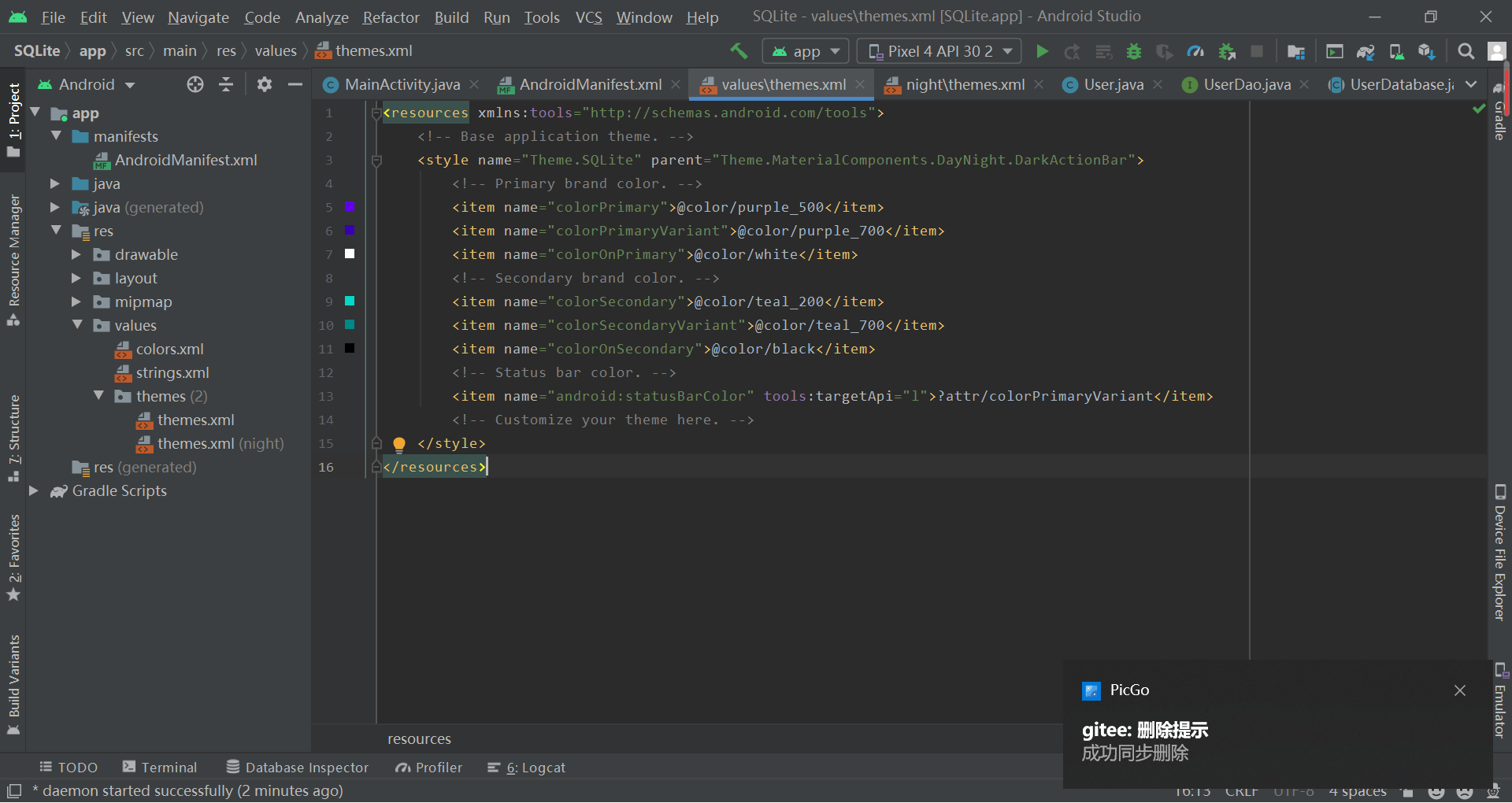Viewport: 1512px width, 803px height.
Task: Click the Stop app square icon
Action: [1257, 51]
